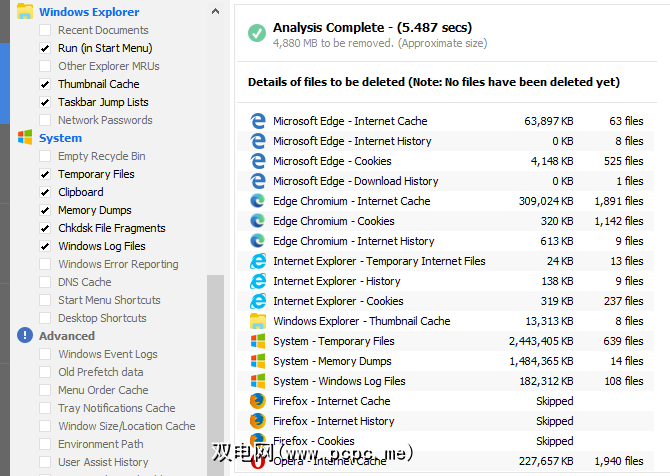Image resolution: width=670 pixels, height=476 pixels.
Task: Tick the DNS Cache checkbox
Action: tap(45, 282)
